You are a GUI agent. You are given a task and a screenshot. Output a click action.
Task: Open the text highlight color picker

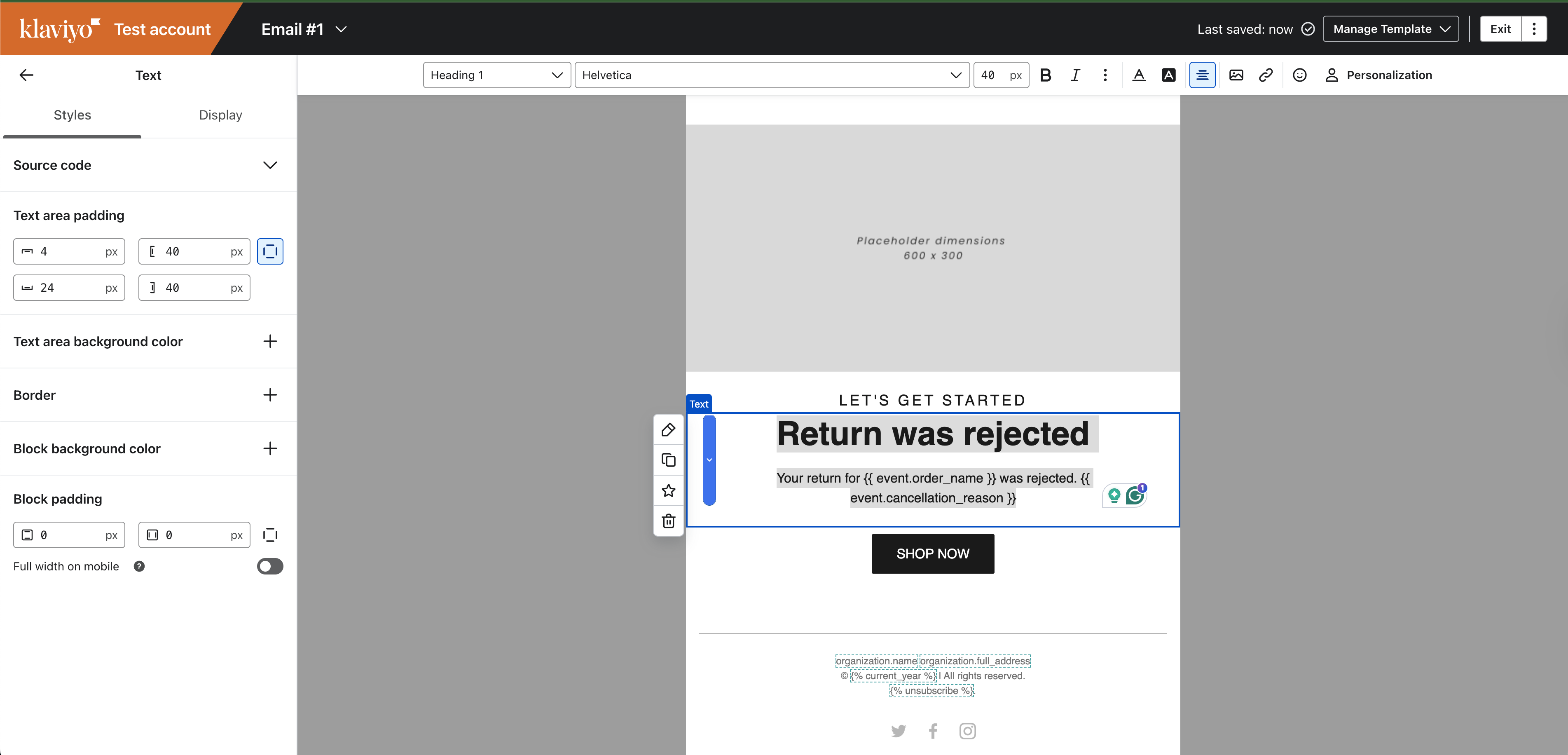1169,75
